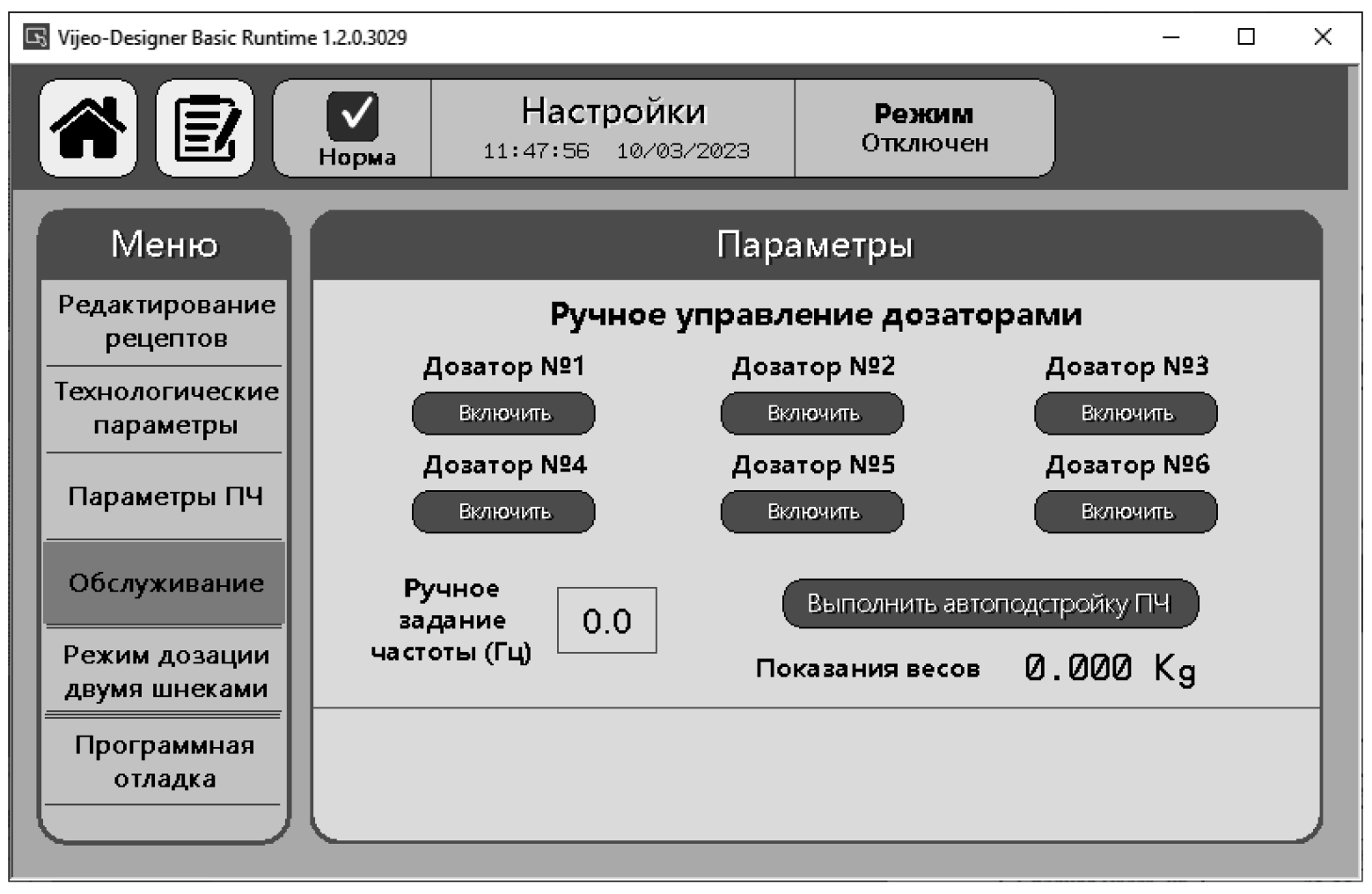Go to the Home screen icon
1372x894 pixels.
click(88, 128)
